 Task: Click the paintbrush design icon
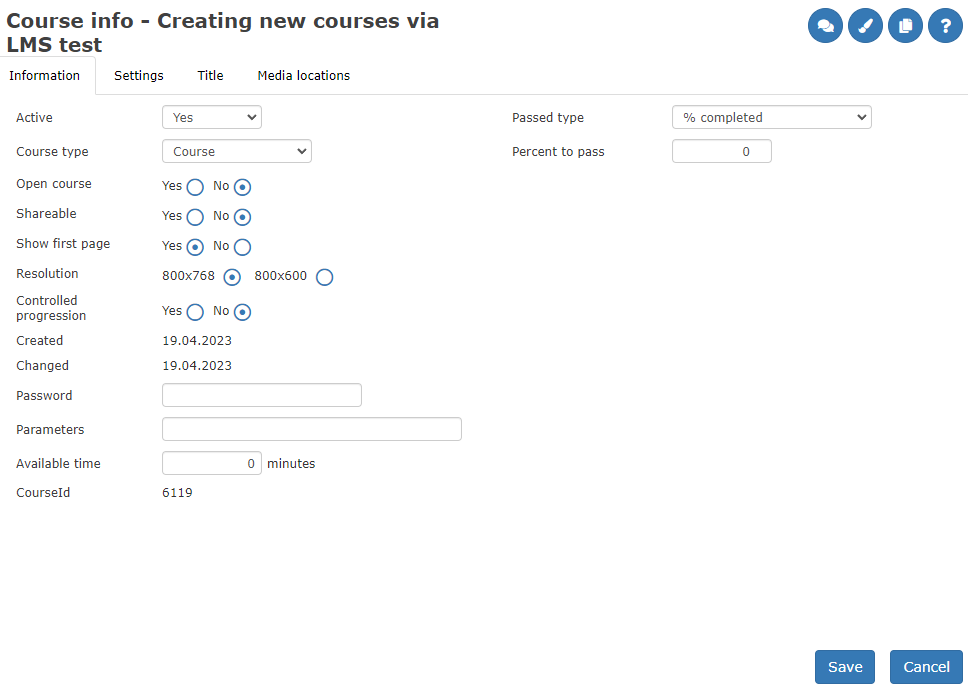click(865, 25)
